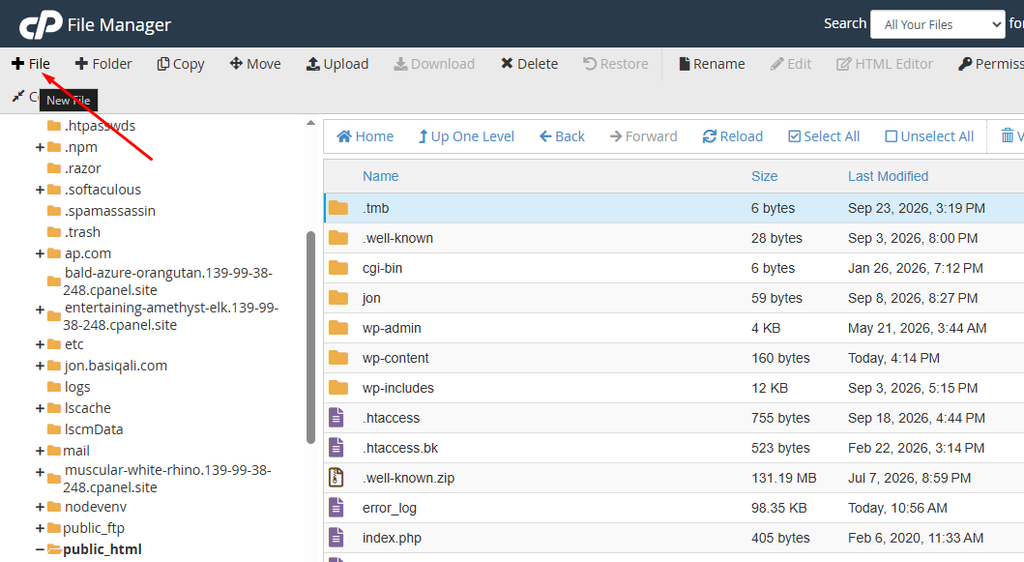Open .trash in folder tree

[82, 232]
